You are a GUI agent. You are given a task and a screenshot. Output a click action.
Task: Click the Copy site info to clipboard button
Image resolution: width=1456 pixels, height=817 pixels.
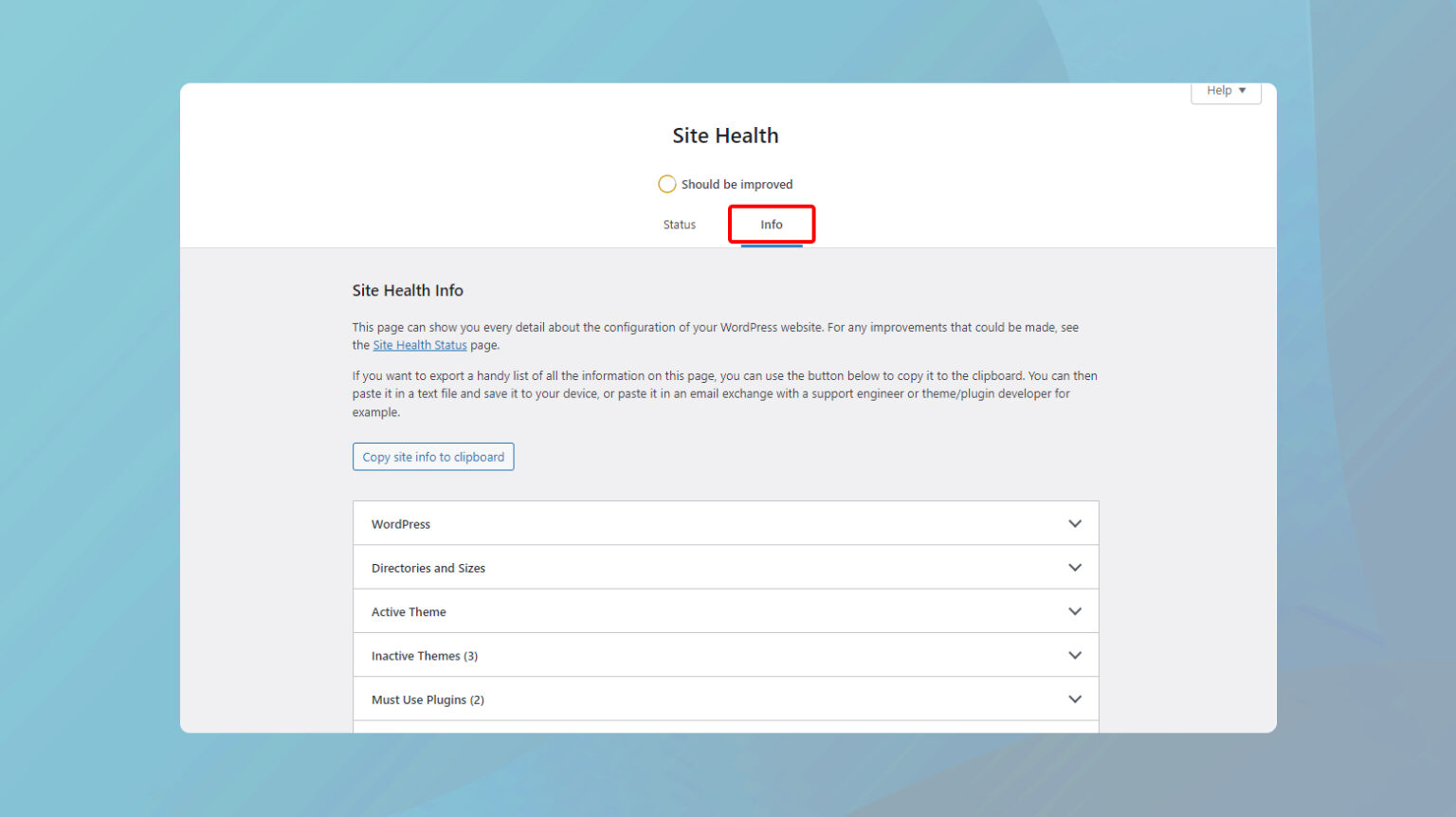[x=433, y=456]
